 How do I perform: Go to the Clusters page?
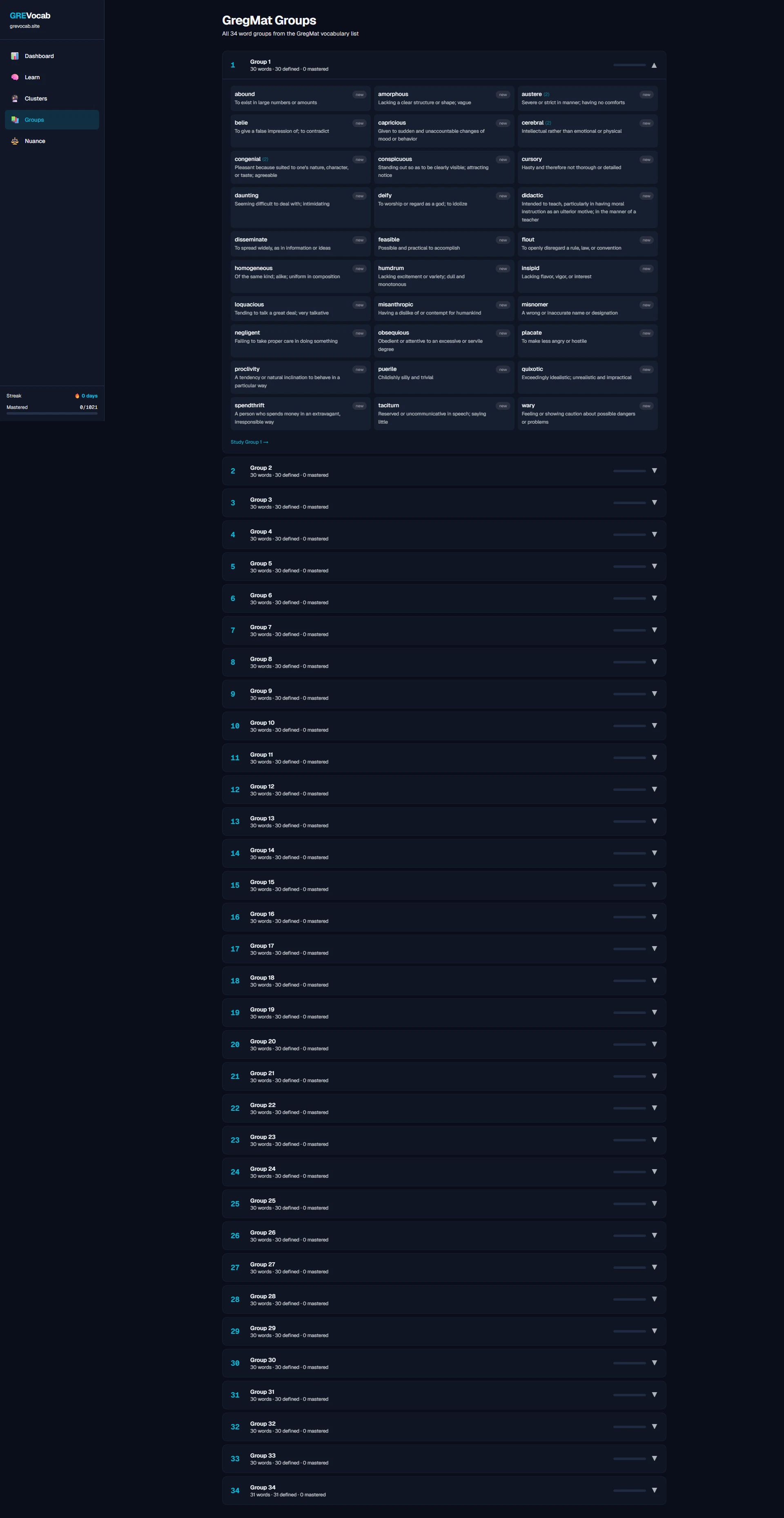click(36, 98)
